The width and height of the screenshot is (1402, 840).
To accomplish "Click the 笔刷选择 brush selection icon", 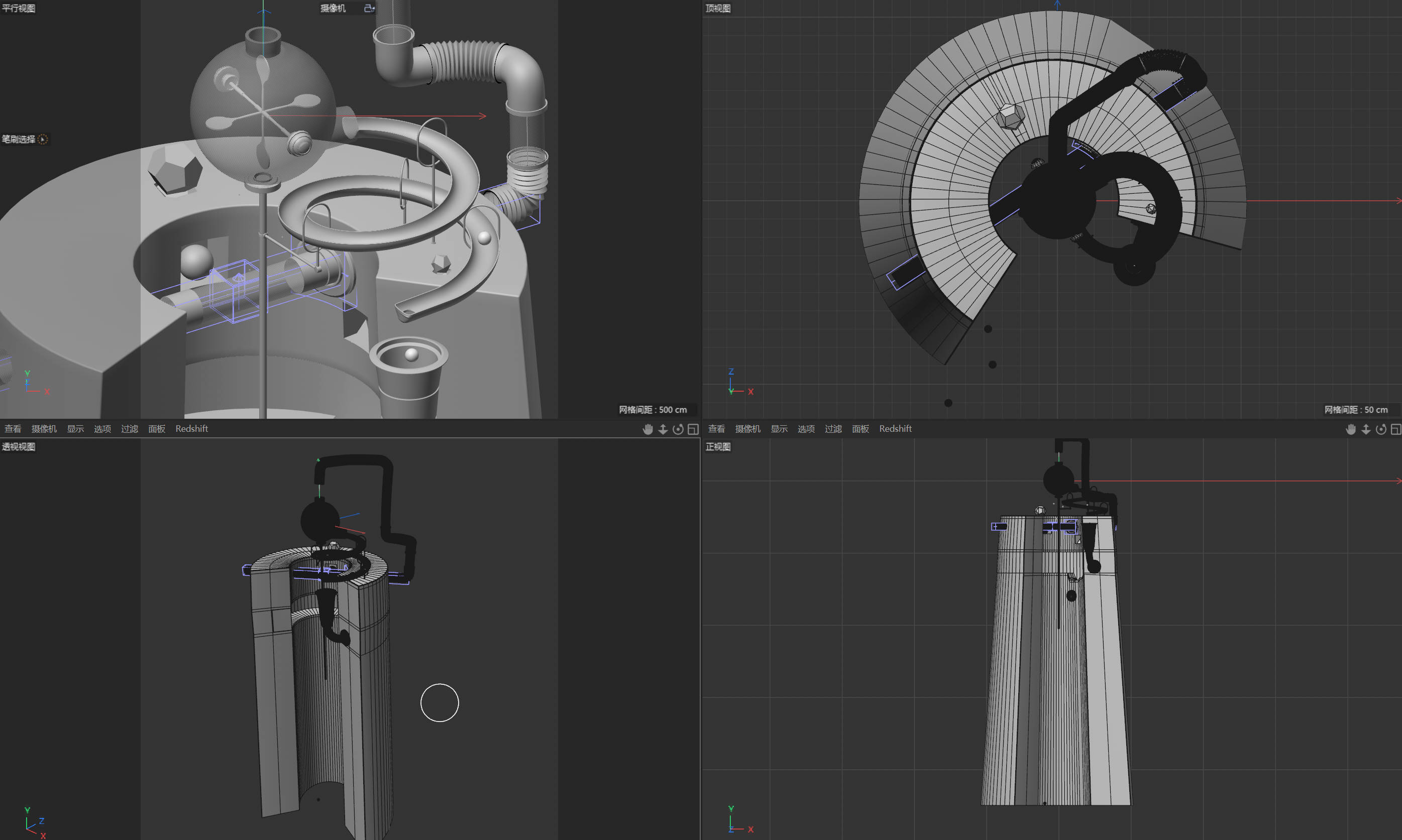I will click(43, 139).
